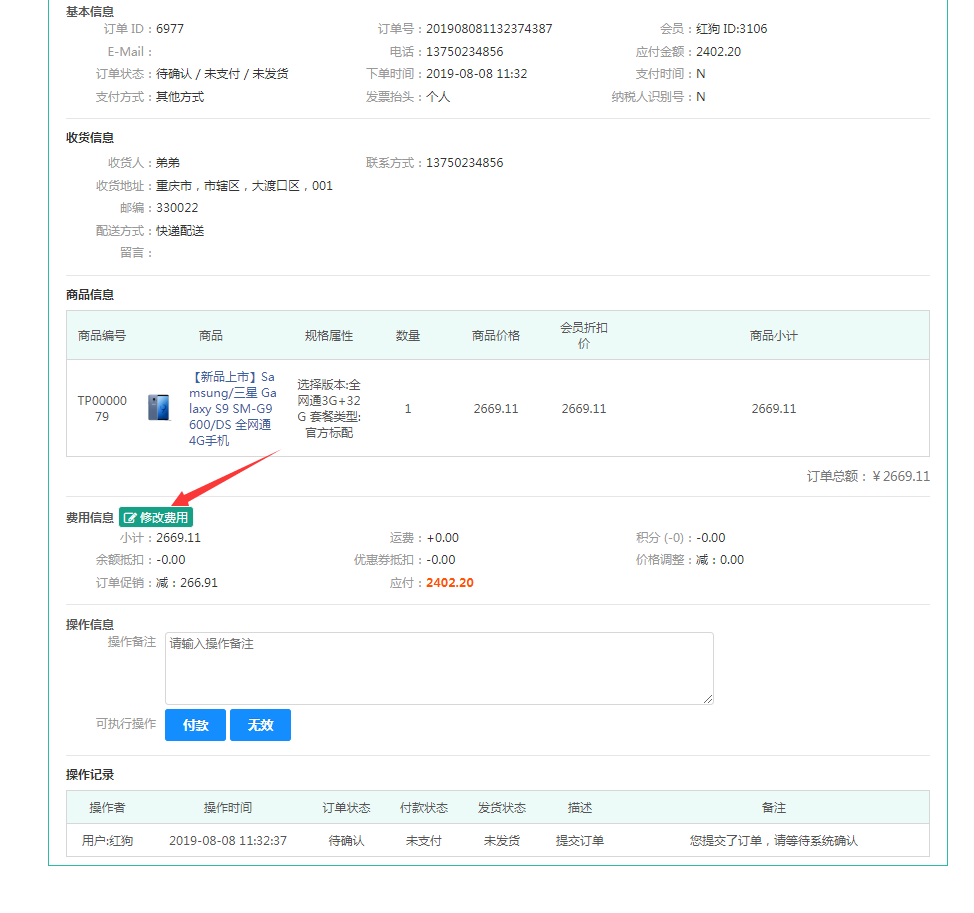Screen dimensions: 974x913
Task: Click the edit icon in 修改费用
Action: (x=130, y=518)
